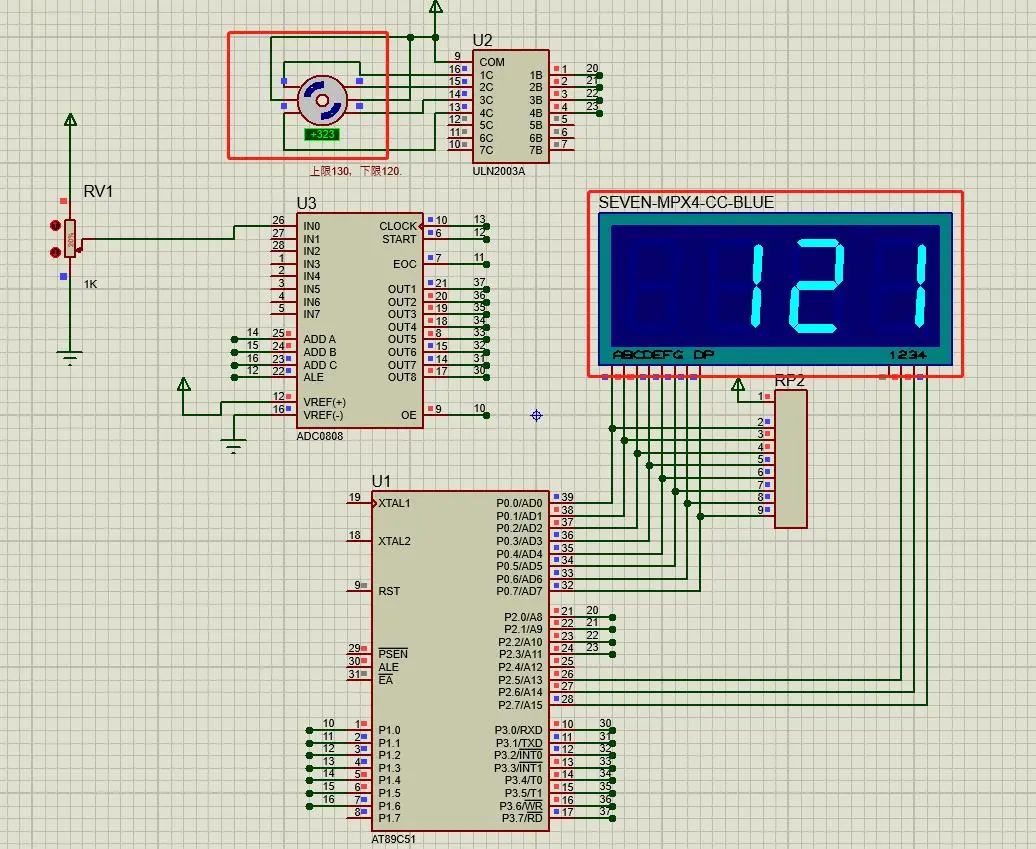Click the SEVEN-MPX4-CC-BLUE label
1036x849 pixels.
point(686,202)
